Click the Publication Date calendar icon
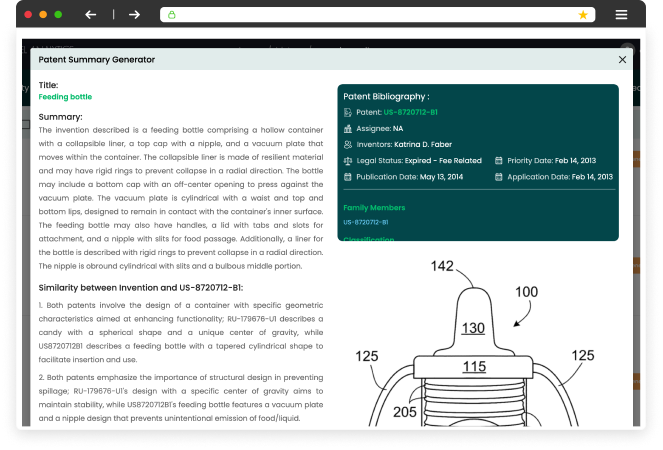Viewport: 663px width, 450px height. pyautogui.click(x=348, y=177)
